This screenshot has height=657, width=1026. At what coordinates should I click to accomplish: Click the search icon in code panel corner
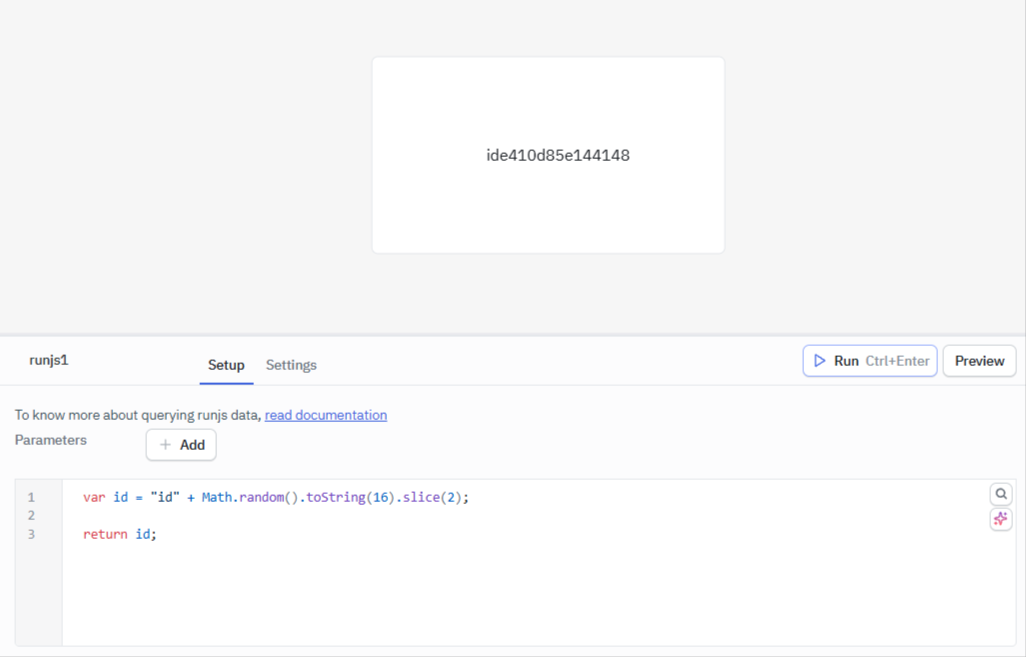click(x=1000, y=494)
